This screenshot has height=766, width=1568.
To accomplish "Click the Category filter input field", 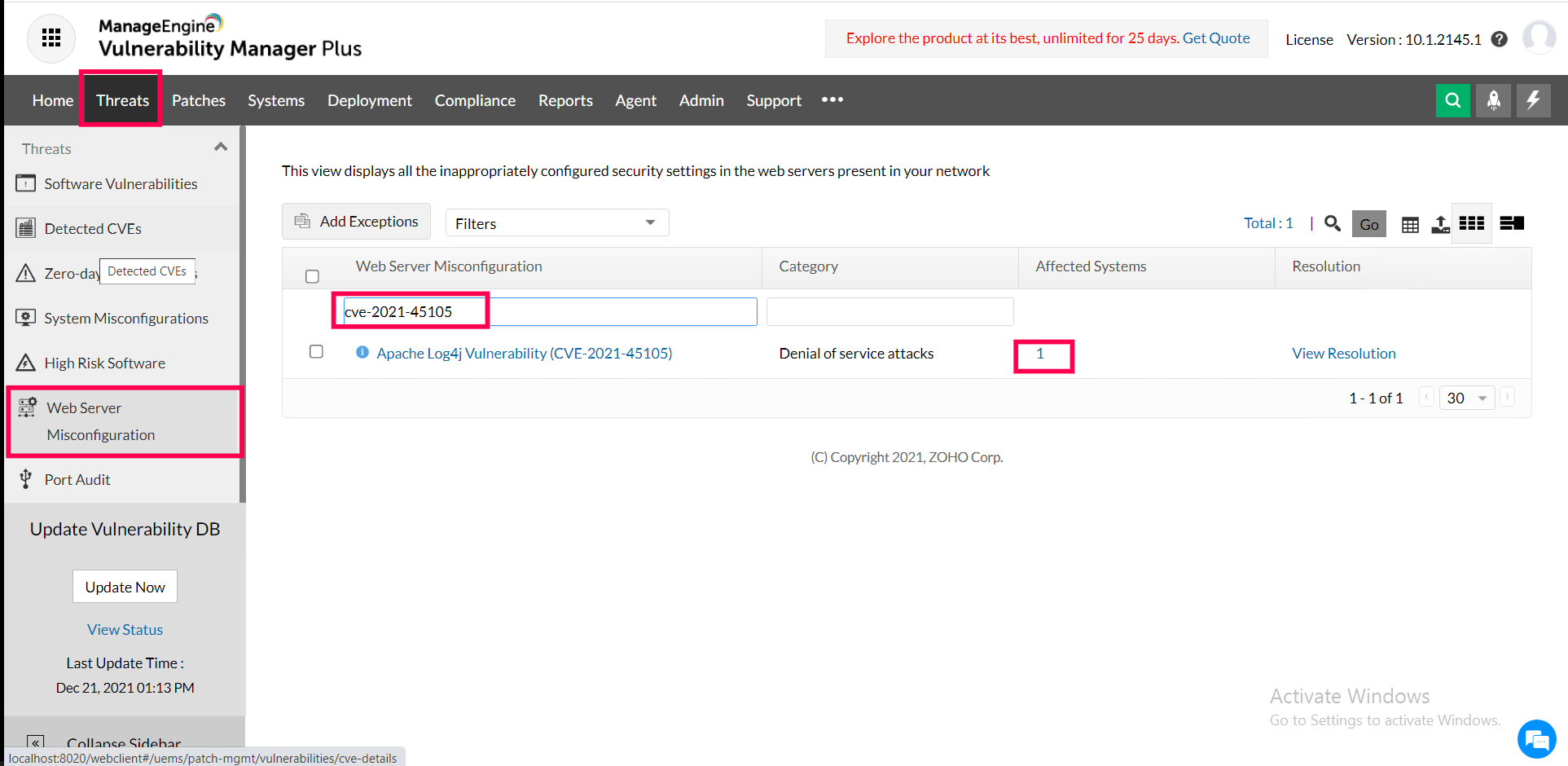I will click(x=890, y=311).
